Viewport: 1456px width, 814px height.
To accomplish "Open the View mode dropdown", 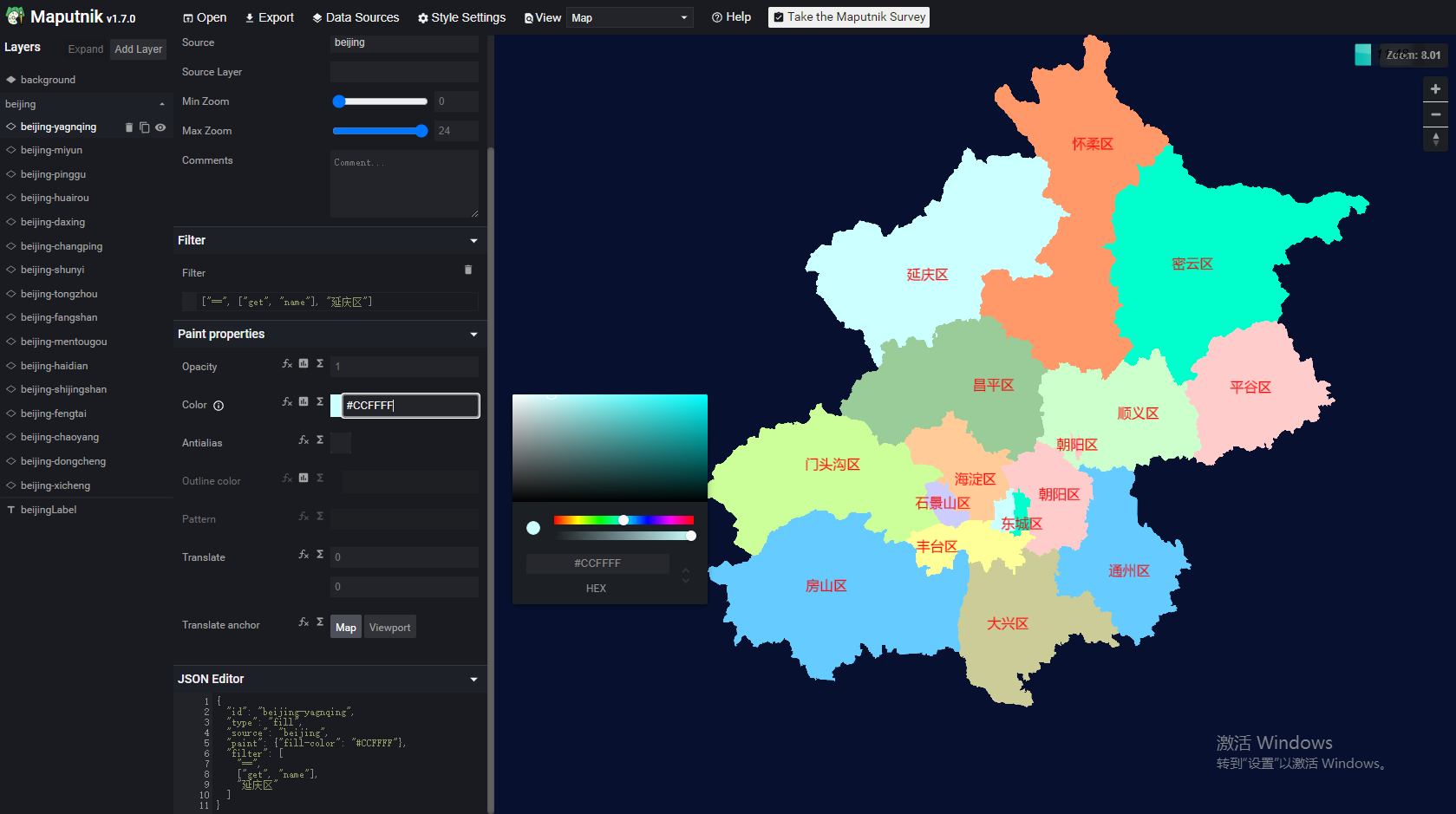I will (x=630, y=16).
